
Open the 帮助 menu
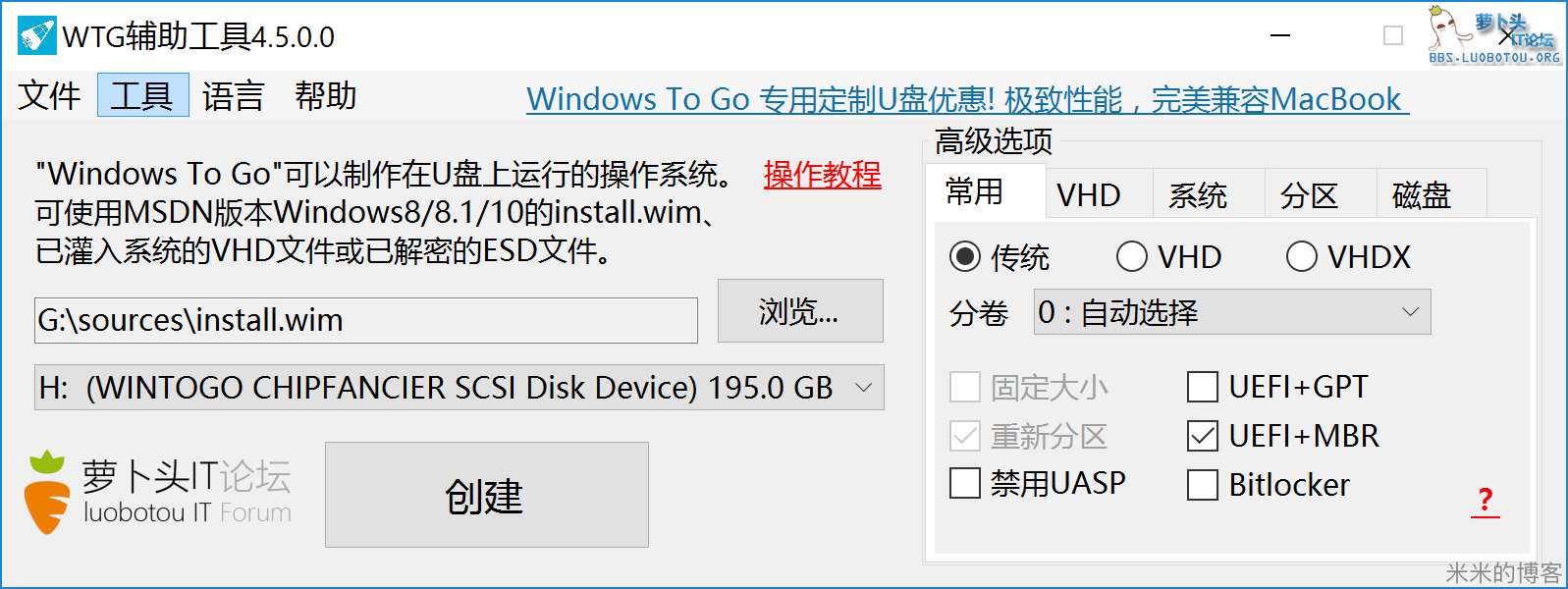[x=326, y=95]
